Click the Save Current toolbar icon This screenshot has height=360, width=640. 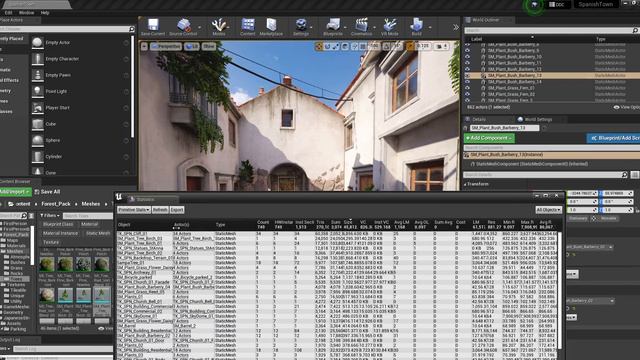coord(153,24)
